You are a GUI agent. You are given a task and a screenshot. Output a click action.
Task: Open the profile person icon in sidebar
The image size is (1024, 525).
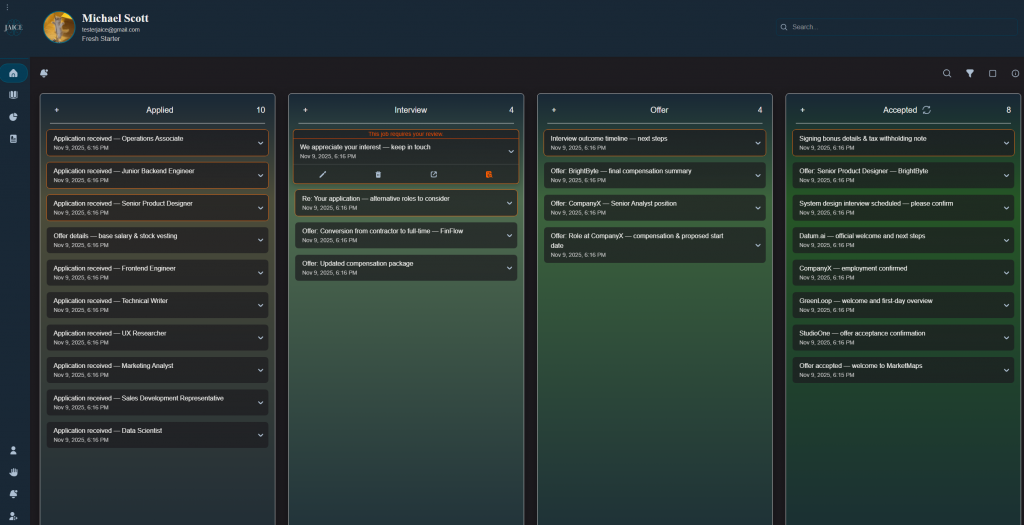tap(13, 450)
